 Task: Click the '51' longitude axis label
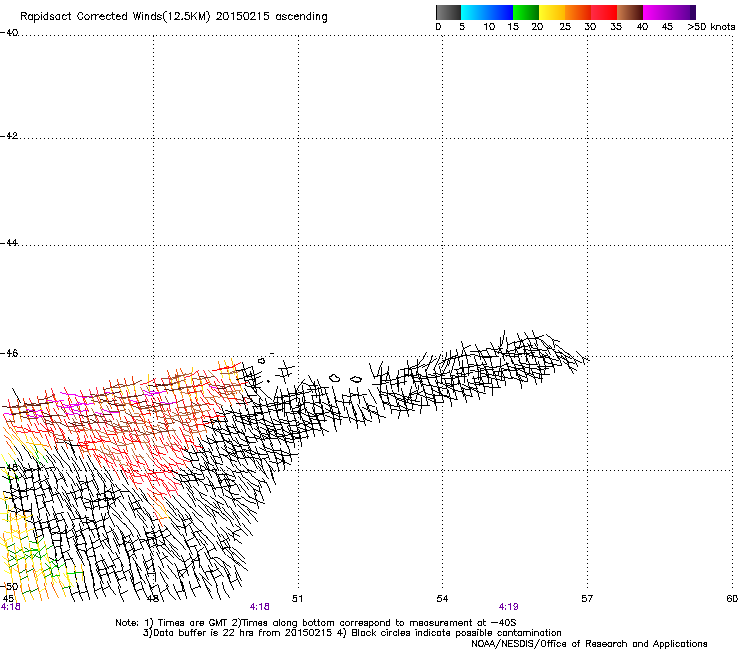coord(297,599)
